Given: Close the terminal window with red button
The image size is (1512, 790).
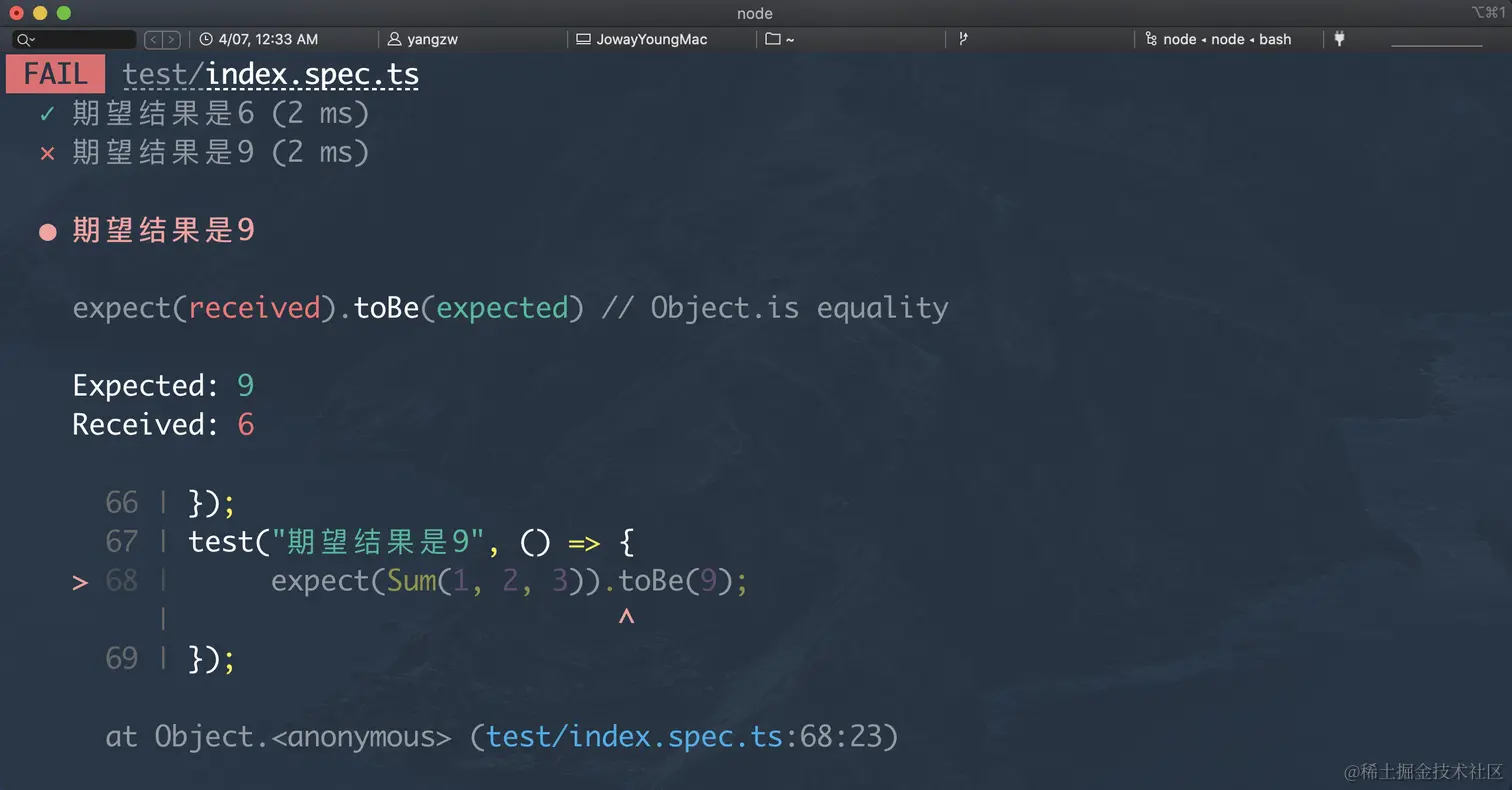Looking at the screenshot, I should point(16,13).
